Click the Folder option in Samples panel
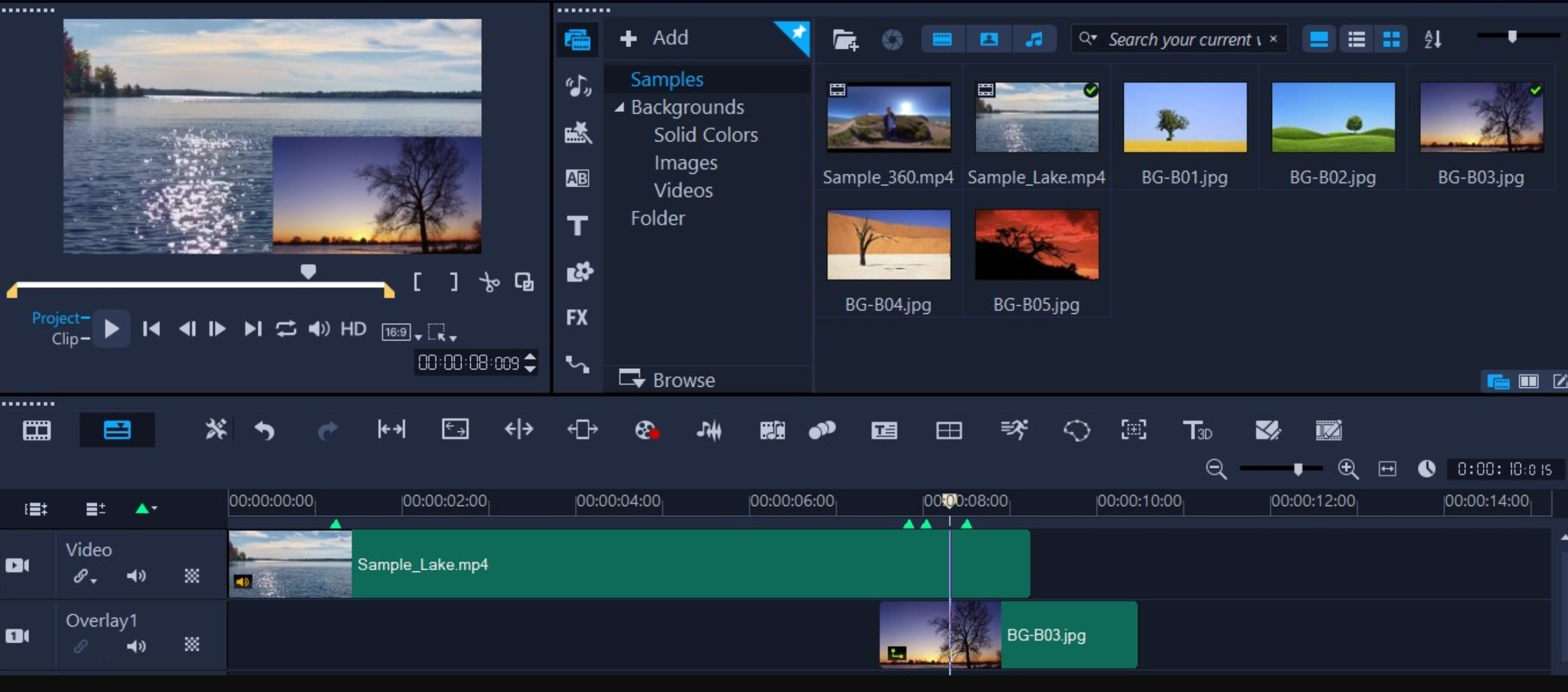Screen dimensions: 1568x692 pos(656,217)
